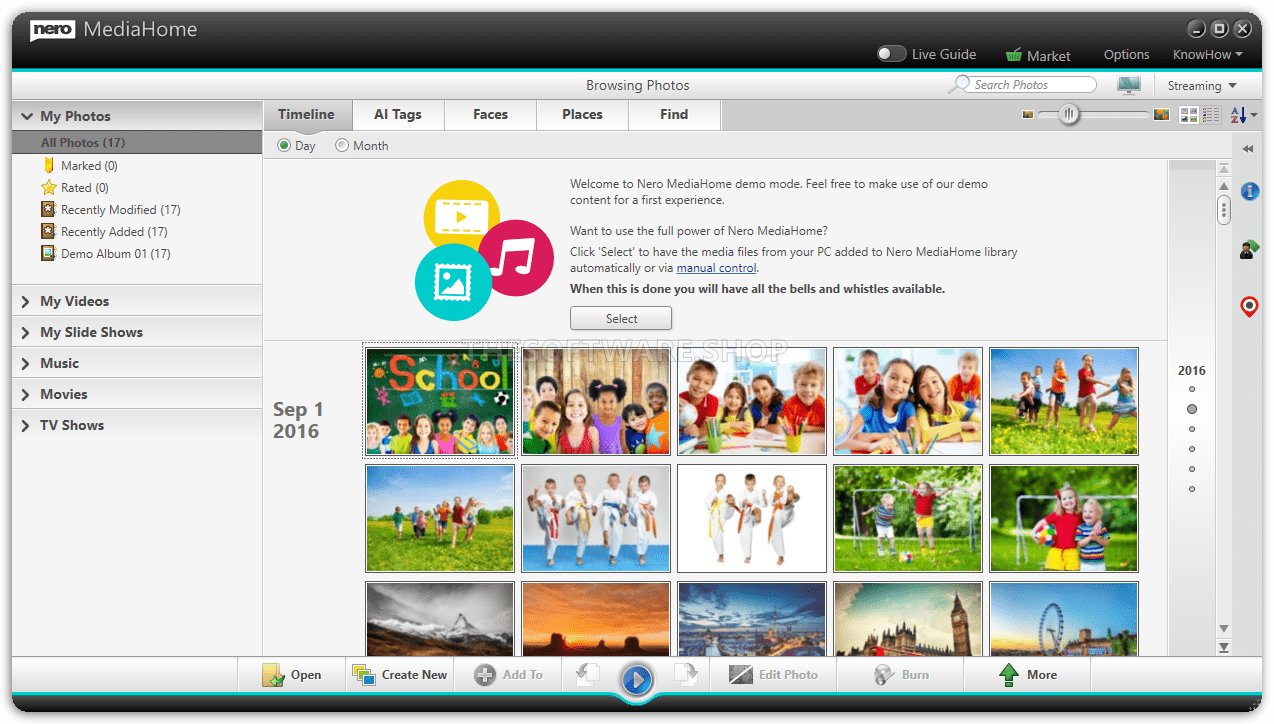This screenshot has width=1274, height=724.
Task: Click the 2016 timeline year marker
Action: 1192,371
